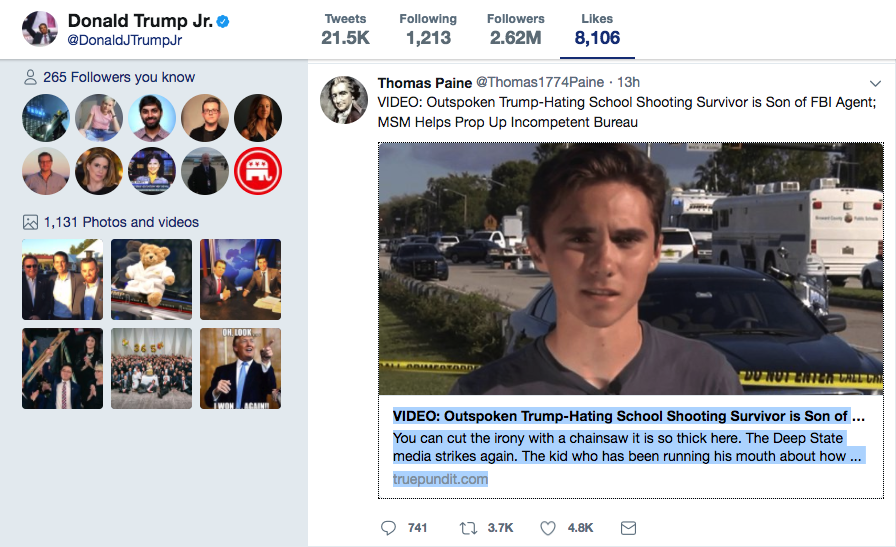Open the red Republican elephant follower avatar

point(258,171)
